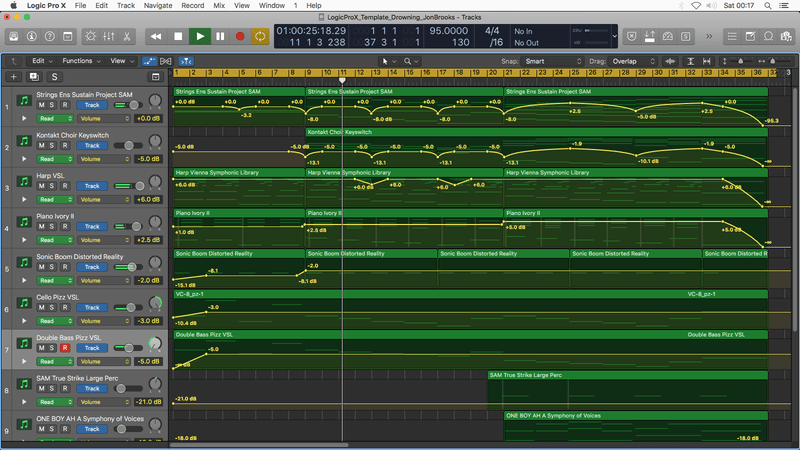Click the 4/4 time signature display
Image resolution: width=800 pixels, height=450 pixels.
pos(492,31)
